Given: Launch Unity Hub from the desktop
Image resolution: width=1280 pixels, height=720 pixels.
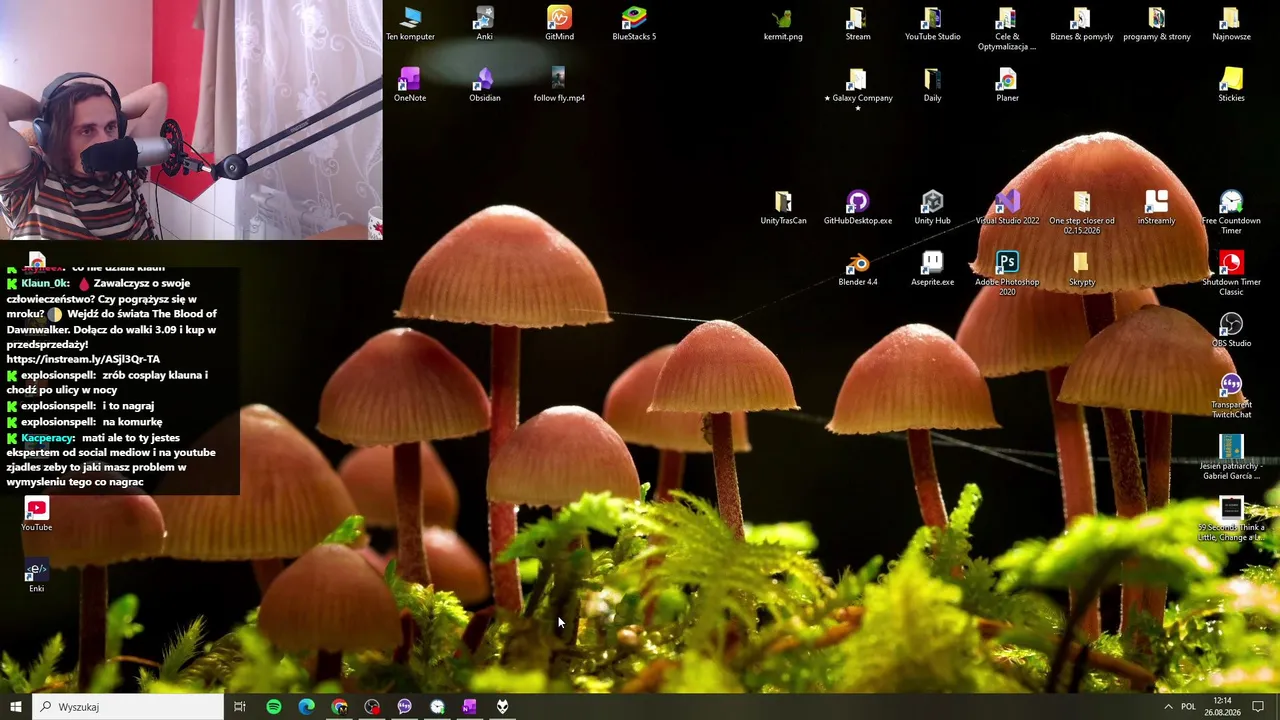Looking at the screenshot, I should tap(932, 208).
